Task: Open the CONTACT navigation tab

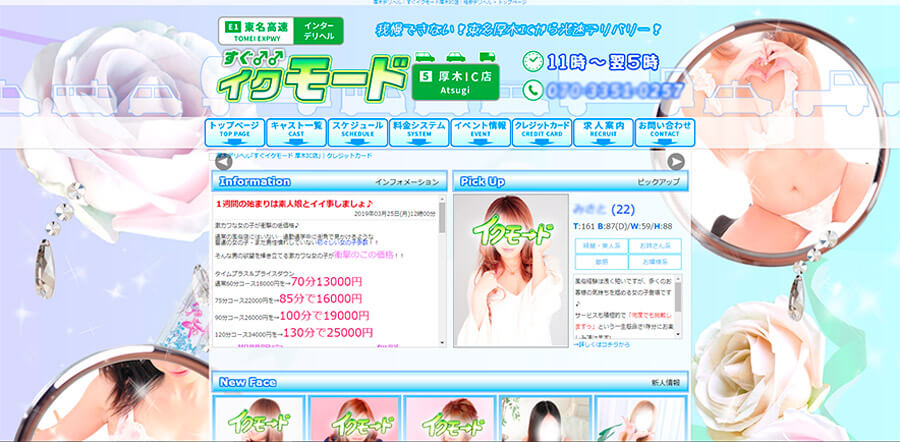Action: pos(664,133)
